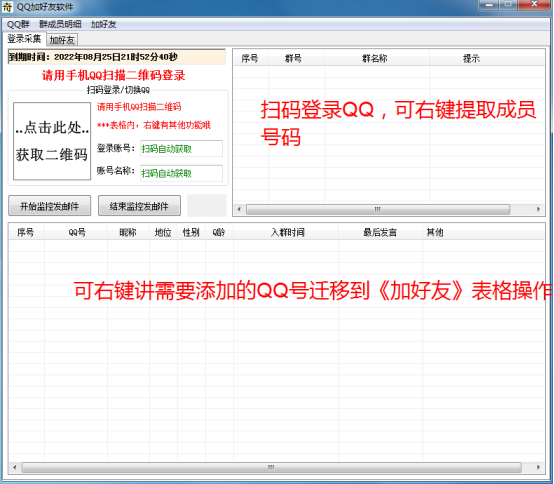Click the 入群时间 column header
The image size is (554, 484).
[x=286, y=232]
